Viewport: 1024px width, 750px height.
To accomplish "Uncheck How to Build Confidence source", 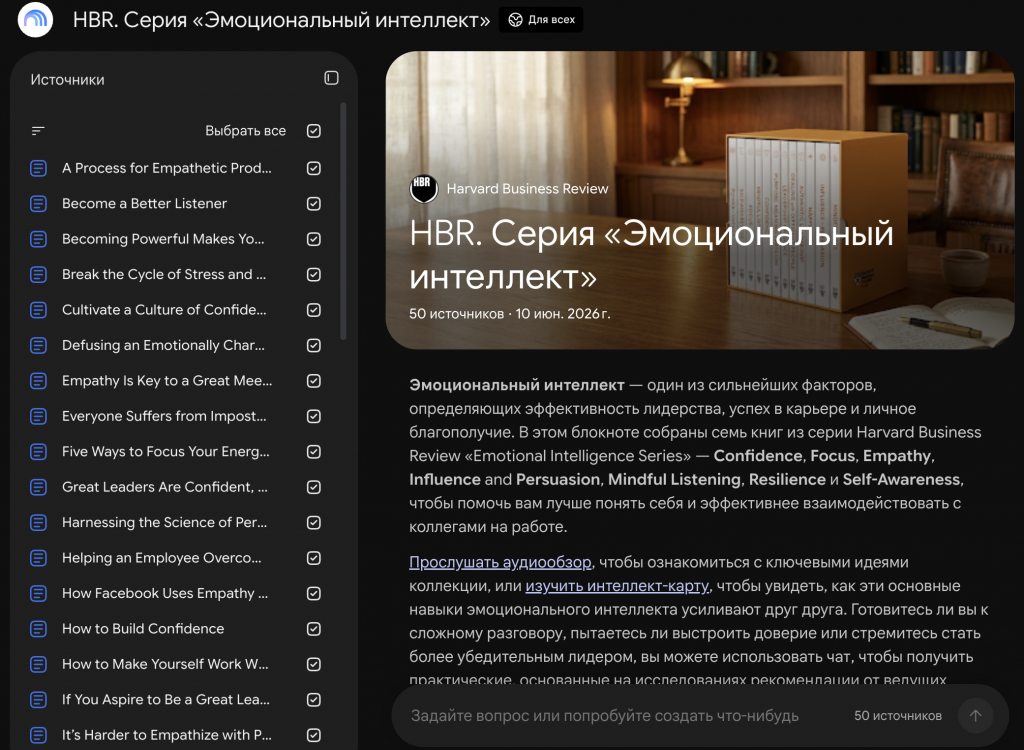I will pos(313,628).
